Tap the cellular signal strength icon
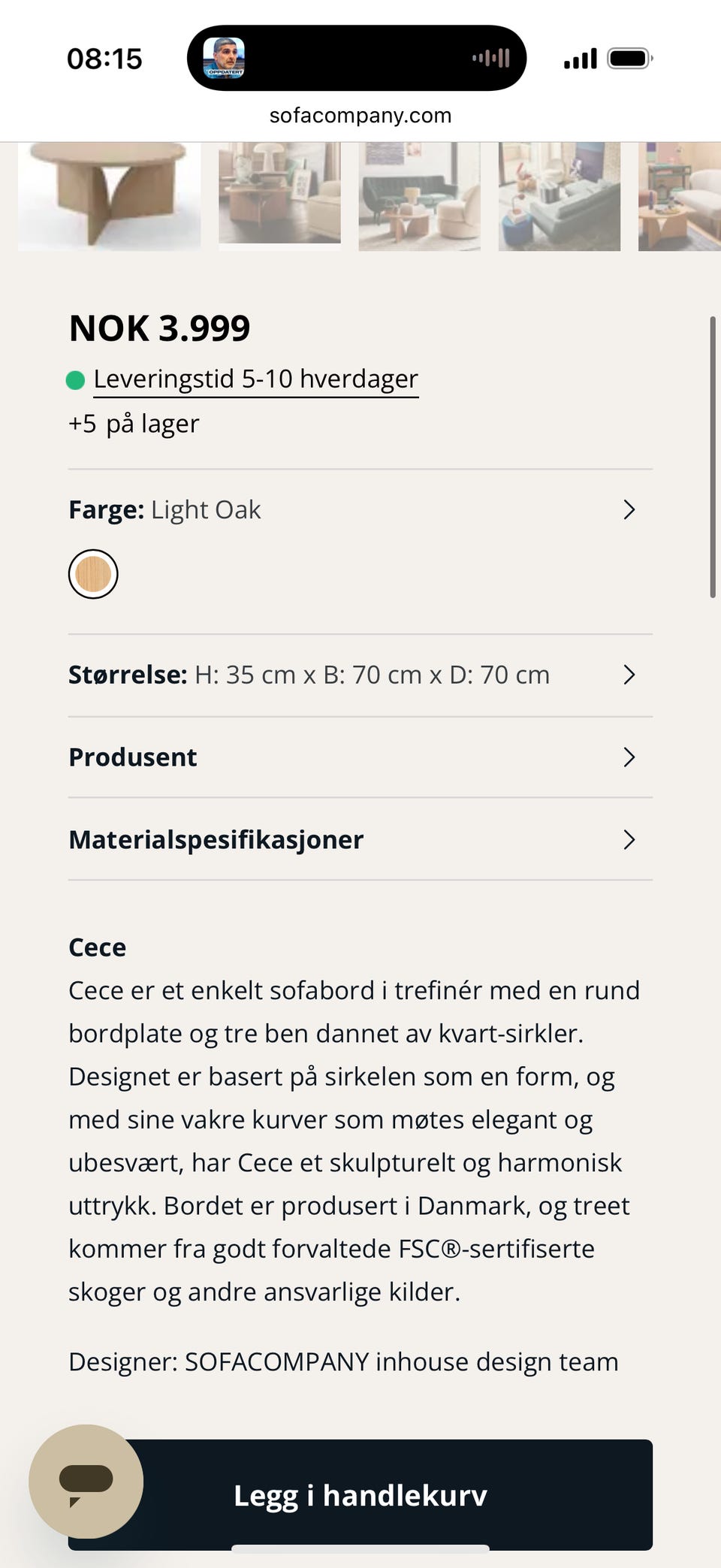721x1568 pixels. click(580, 59)
